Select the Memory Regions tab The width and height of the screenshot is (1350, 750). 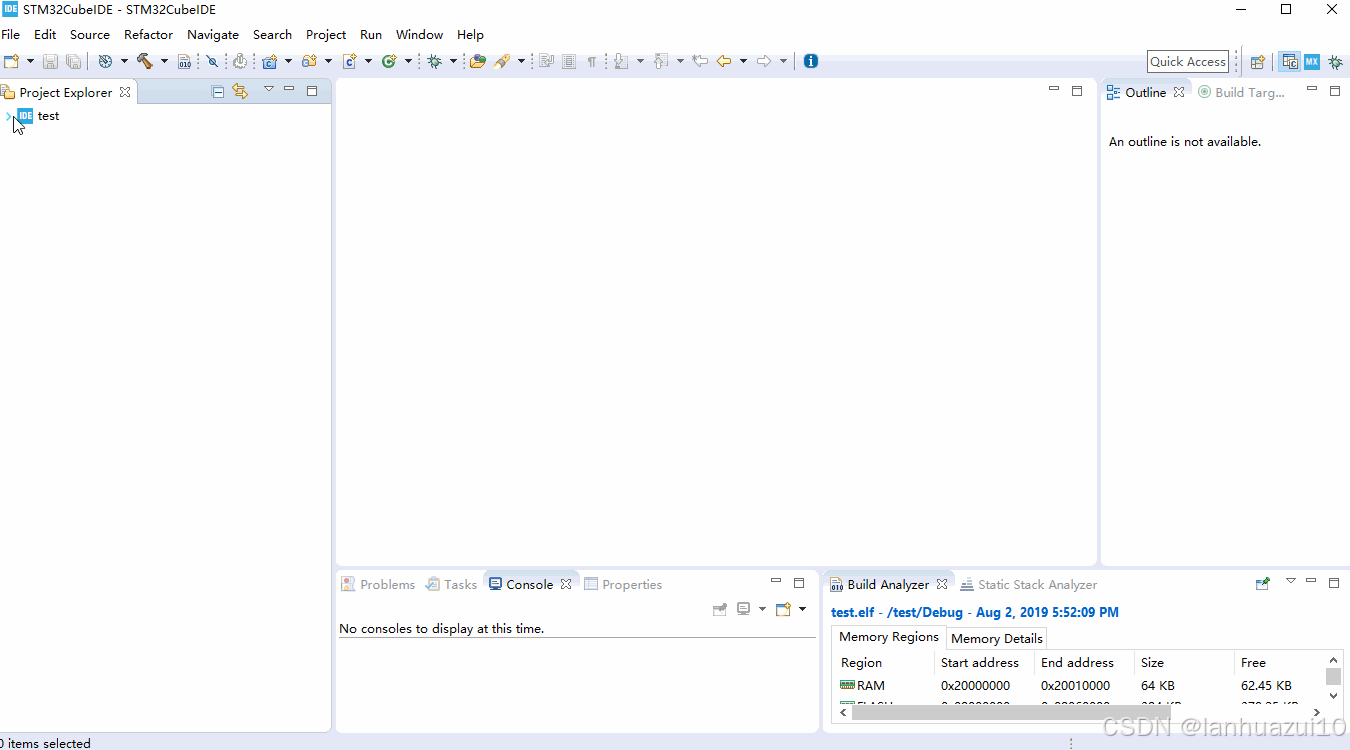tap(889, 637)
